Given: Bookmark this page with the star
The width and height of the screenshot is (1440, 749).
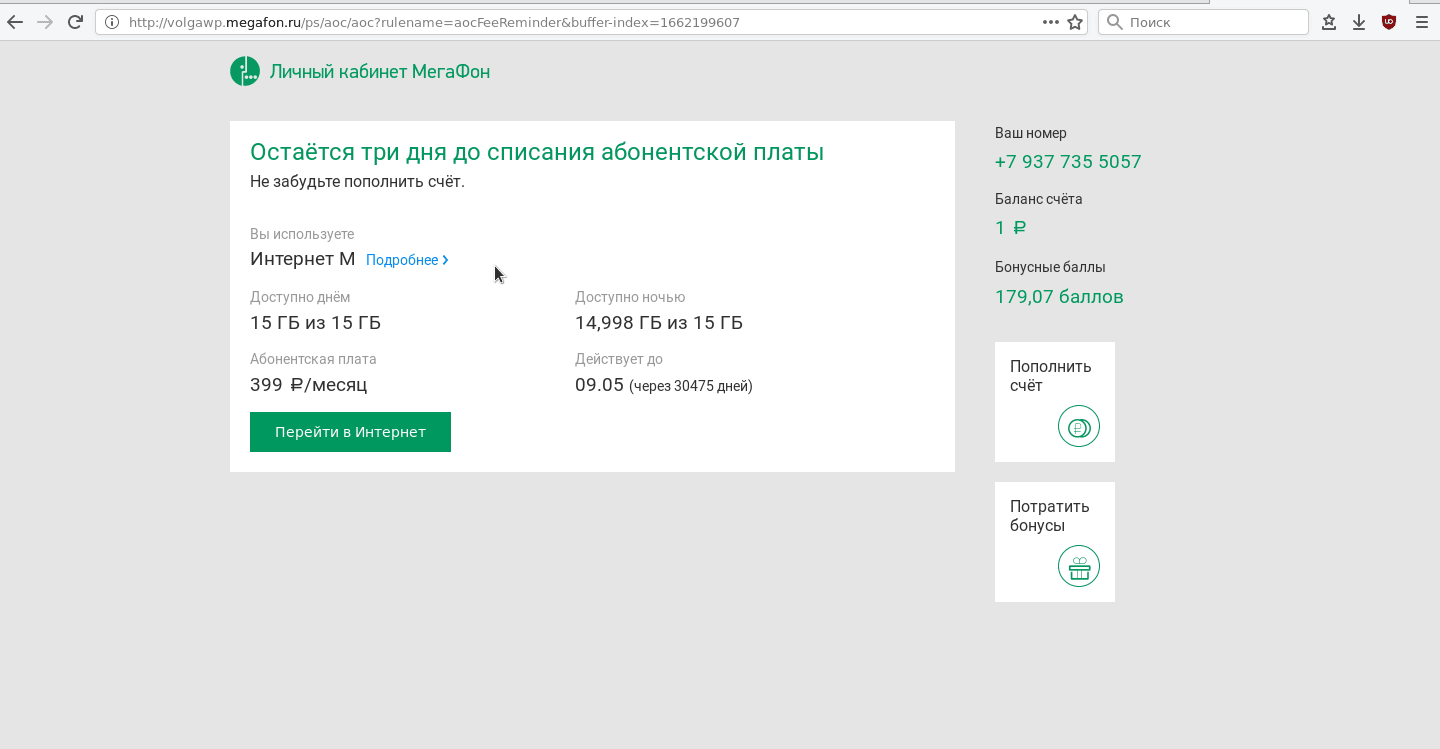Looking at the screenshot, I should (x=1075, y=22).
